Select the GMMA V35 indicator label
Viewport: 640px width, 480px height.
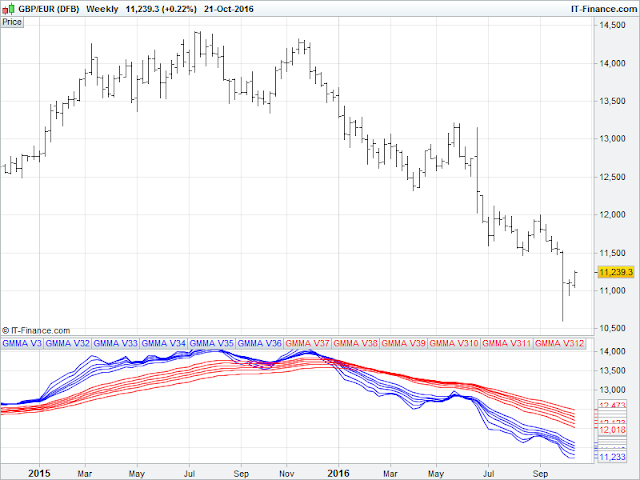(212, 344)
